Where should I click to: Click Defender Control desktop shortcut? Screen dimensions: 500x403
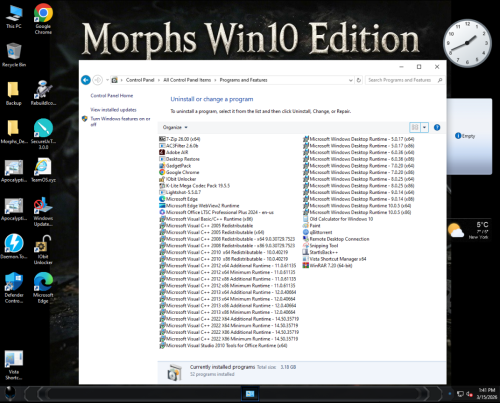pos(14,288)
